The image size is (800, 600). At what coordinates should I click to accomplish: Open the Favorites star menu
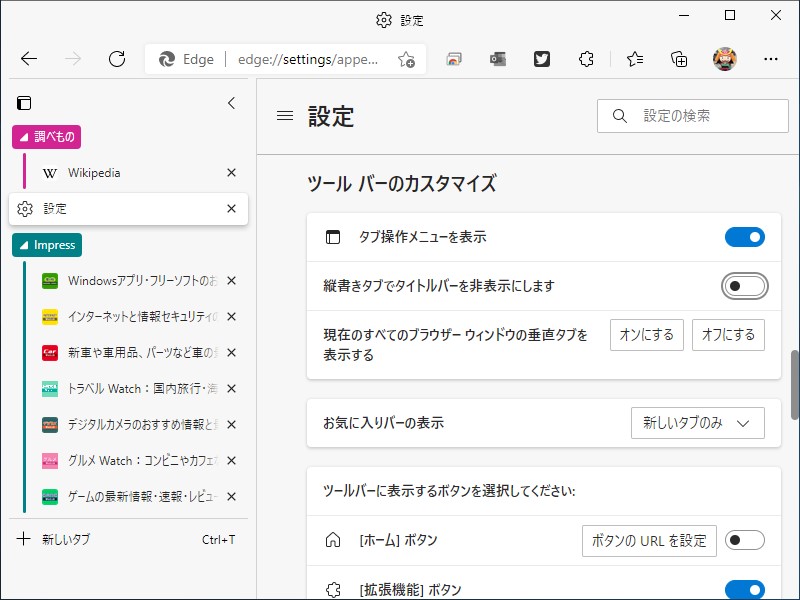(634, 59)
